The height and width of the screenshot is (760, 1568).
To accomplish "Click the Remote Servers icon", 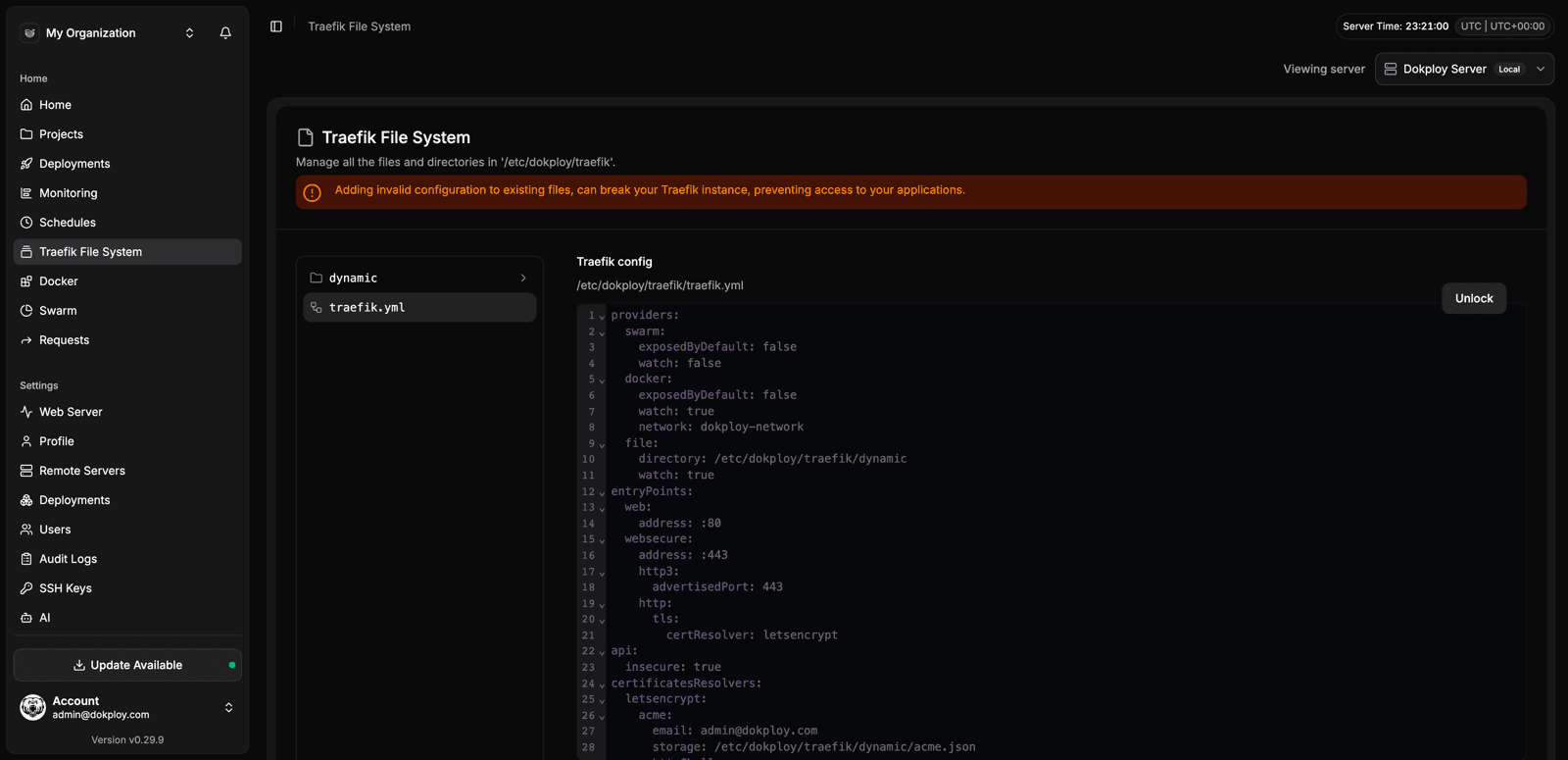I will pyautogui.click(x=26, y=471).
